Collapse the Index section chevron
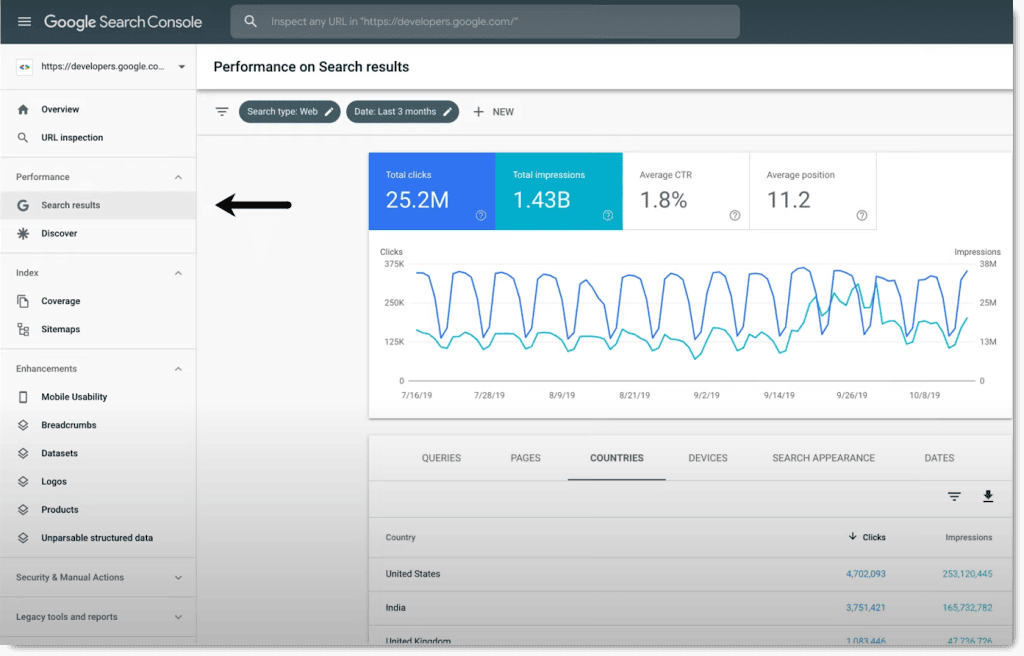This screenshot has height=656, width=1024. (178, 273)
